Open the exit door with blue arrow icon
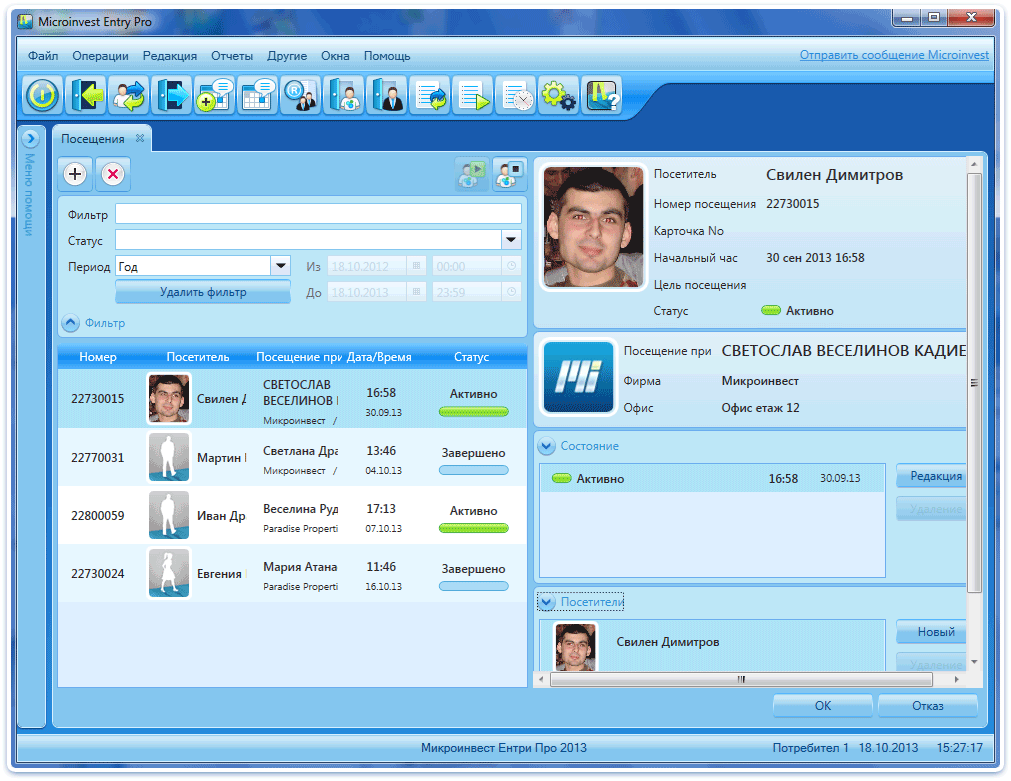The height and width of the screenshot is (781, 1011). (172, 95)
